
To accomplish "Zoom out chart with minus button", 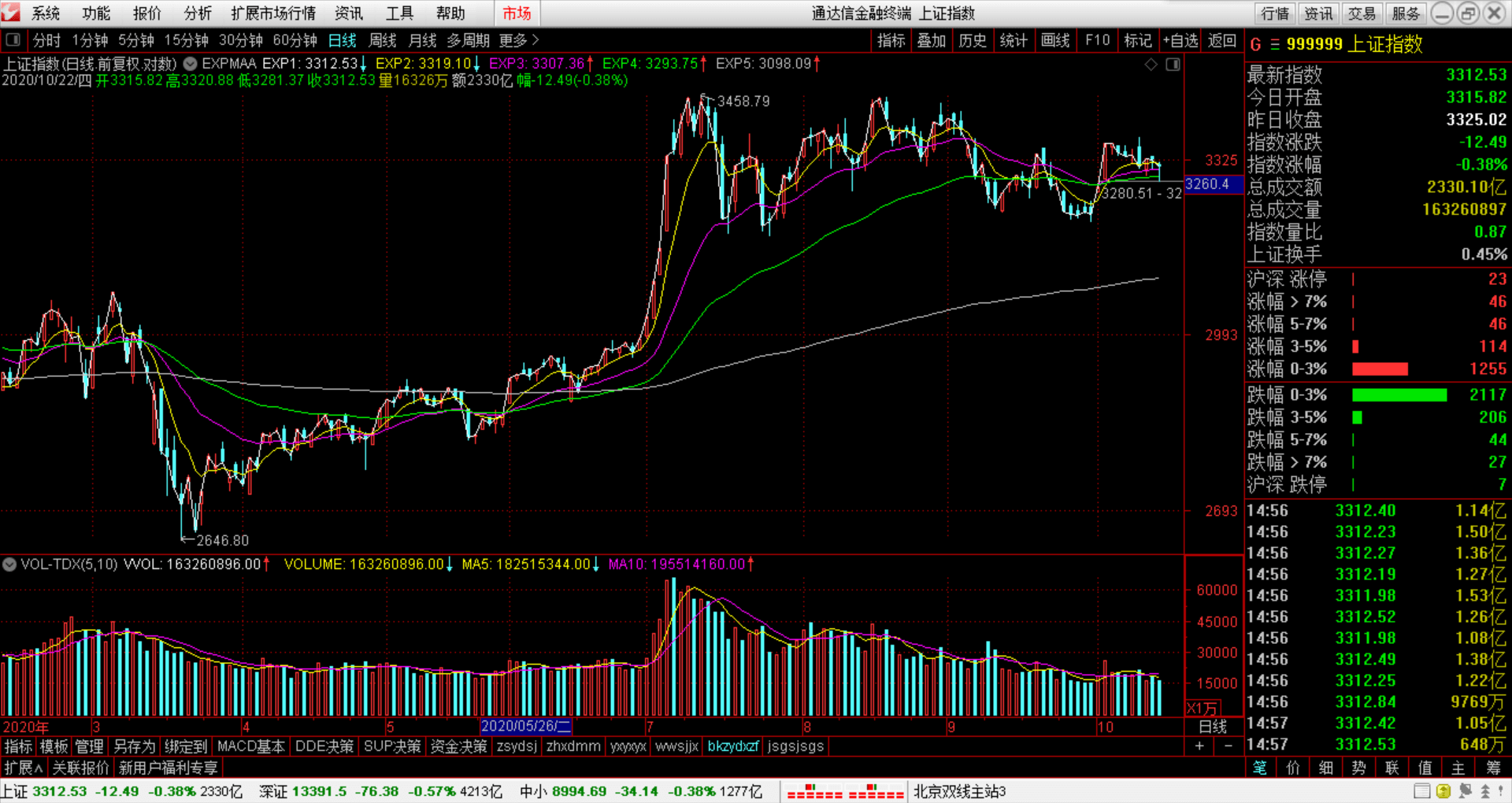I will 1228,746.
